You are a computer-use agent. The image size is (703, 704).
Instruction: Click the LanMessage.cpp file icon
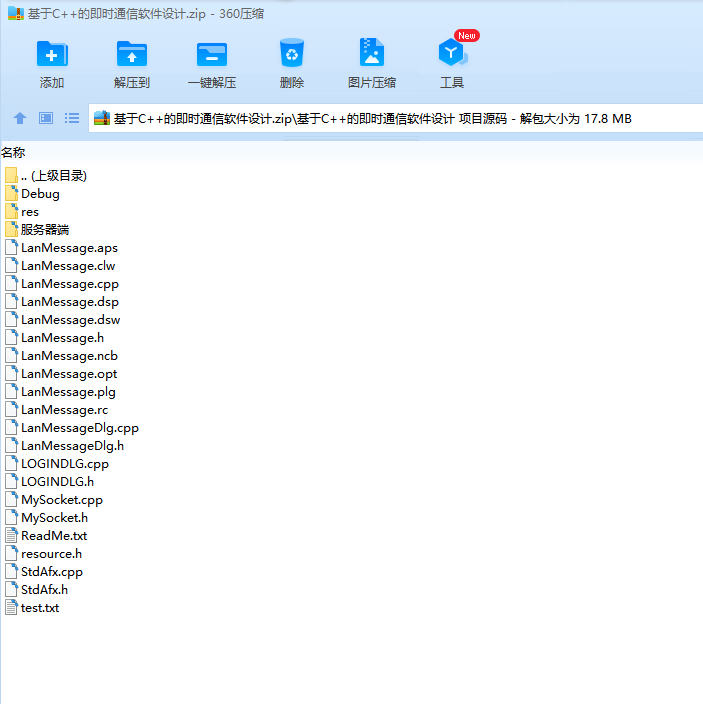pos(12,283)
